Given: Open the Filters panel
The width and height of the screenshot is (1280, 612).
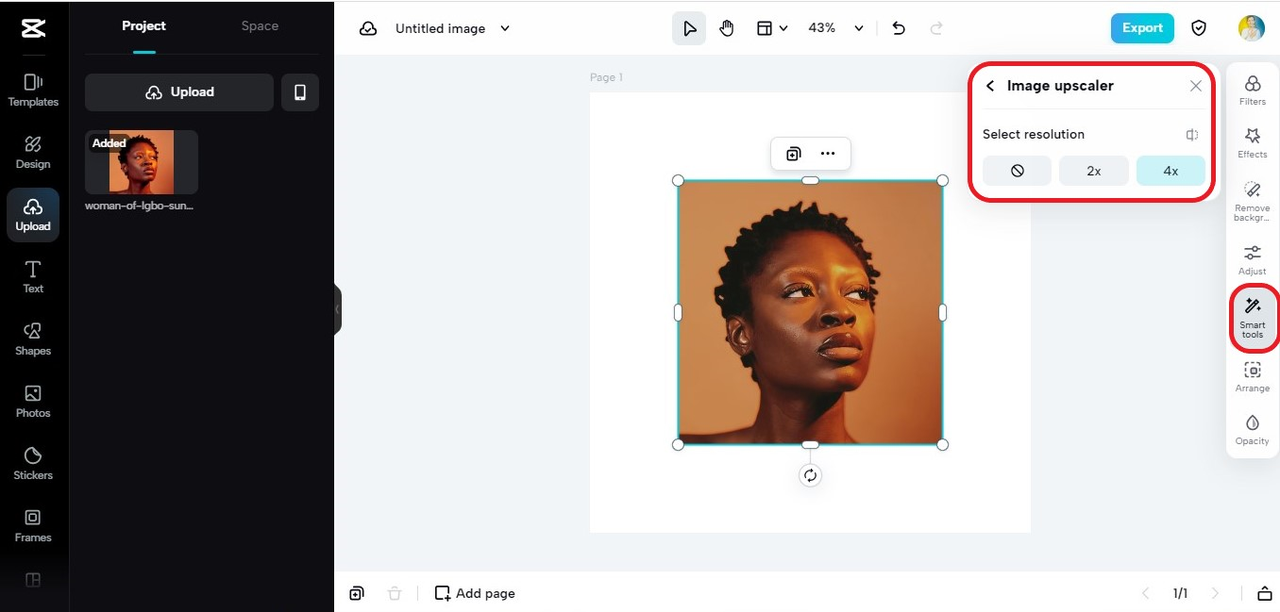Looking at the screenshot, I should 1252,89.
